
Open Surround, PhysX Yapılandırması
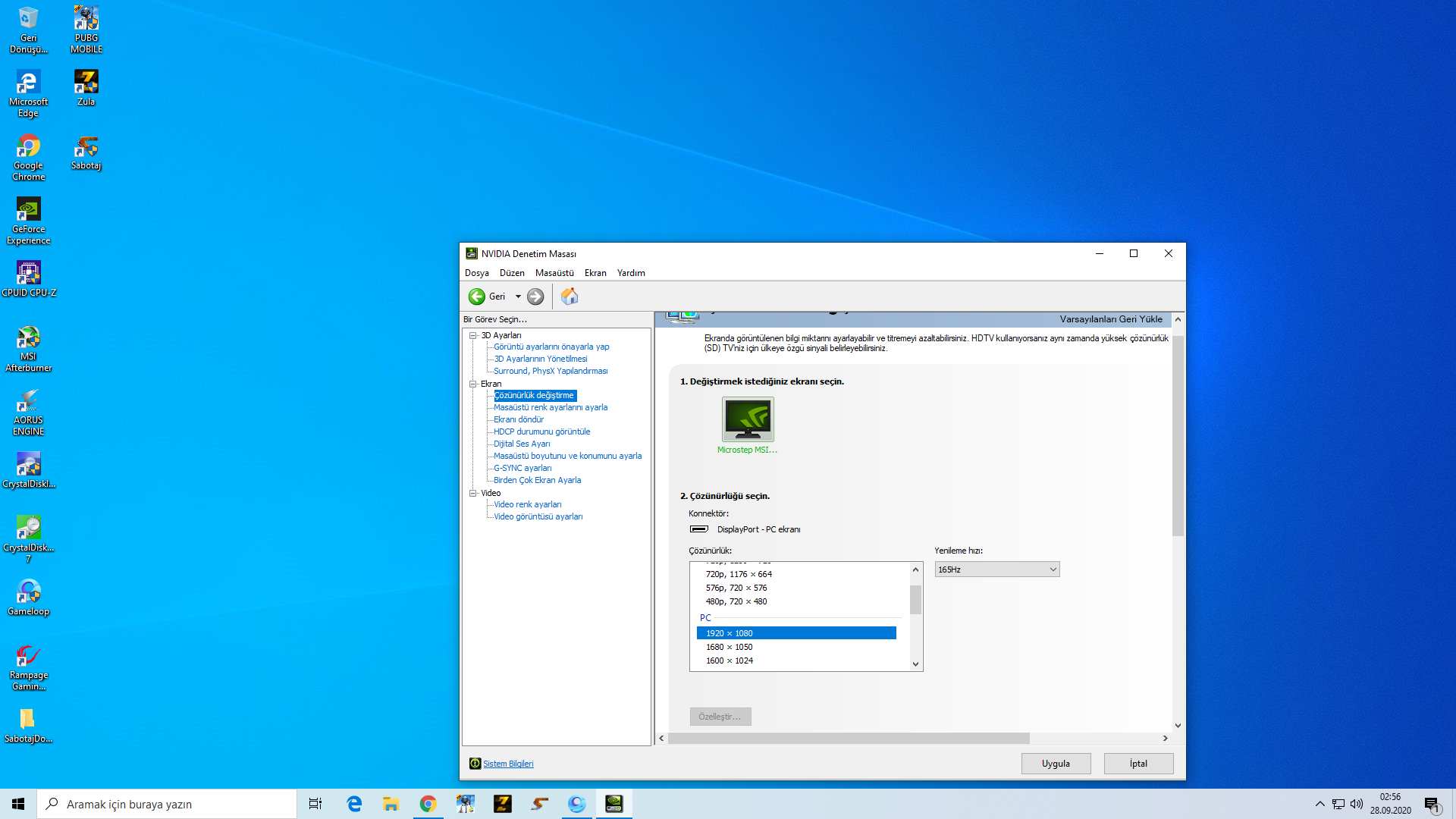[551, 371]
